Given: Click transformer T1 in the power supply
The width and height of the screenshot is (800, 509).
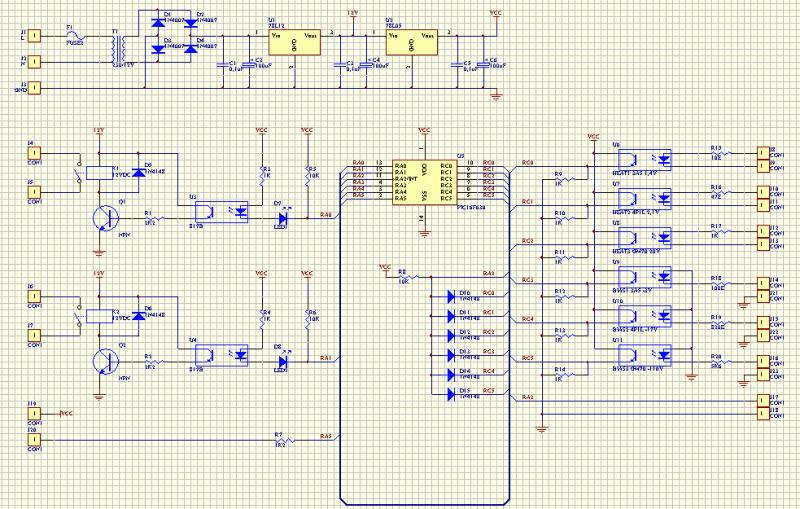Looking at the screenshot, I should [x=117, y=46].
